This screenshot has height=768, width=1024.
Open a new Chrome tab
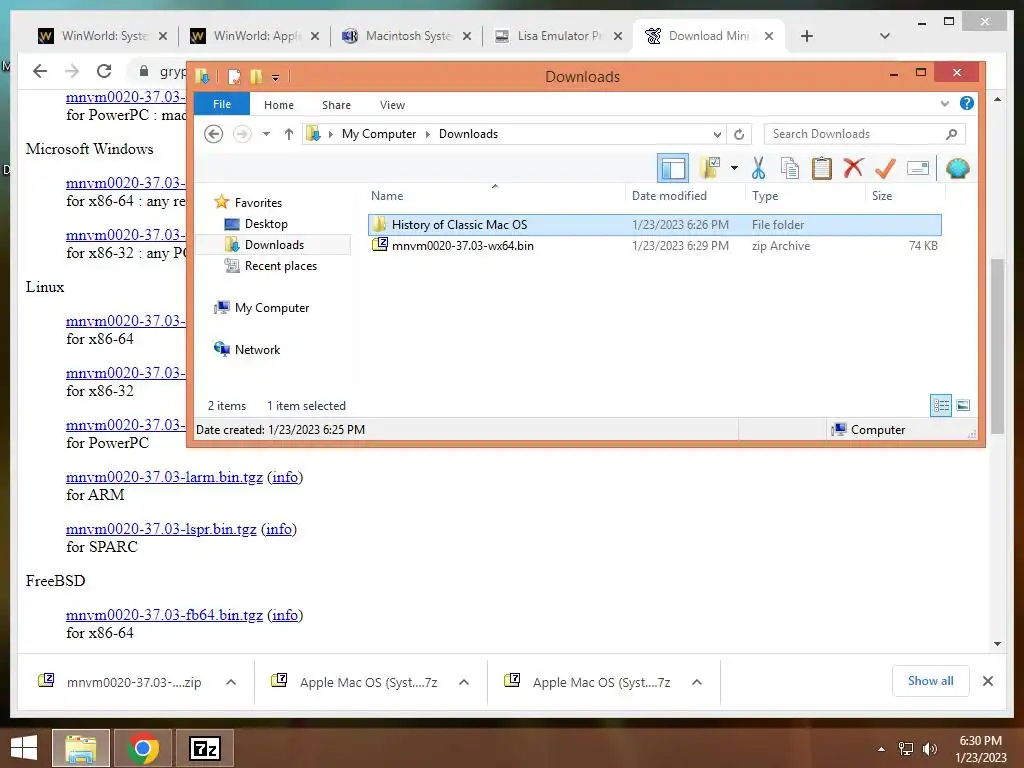click(x=807, y=36)
